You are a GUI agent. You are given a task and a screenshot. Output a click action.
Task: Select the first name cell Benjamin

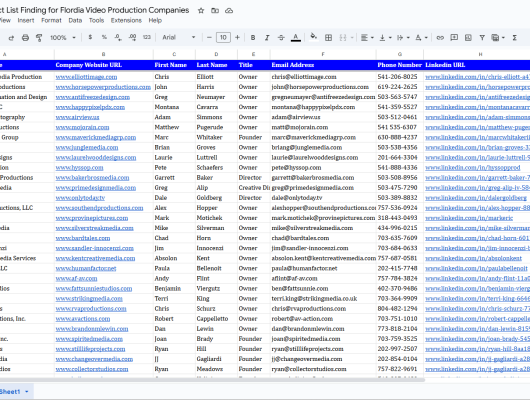(174, 288)
